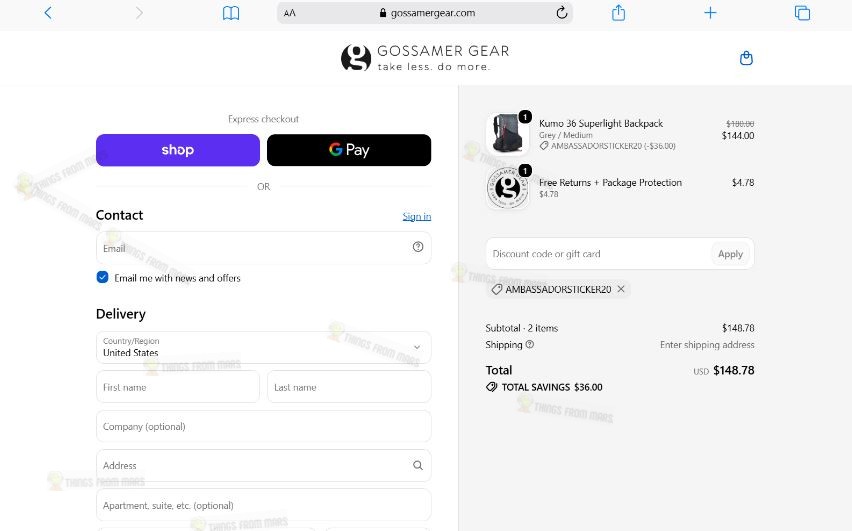
Task: Click the Free Returns + Package Protection text
Action: pos(610,183)
